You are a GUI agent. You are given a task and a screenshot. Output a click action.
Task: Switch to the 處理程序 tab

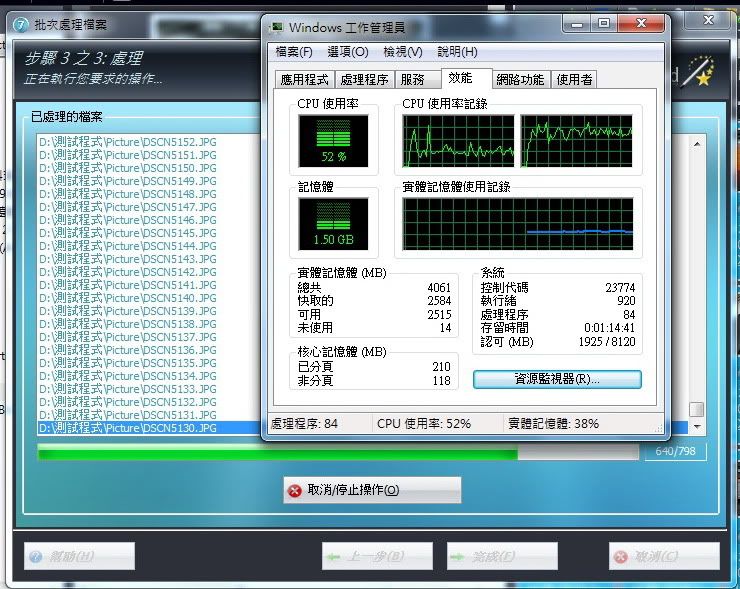[364, 79]
